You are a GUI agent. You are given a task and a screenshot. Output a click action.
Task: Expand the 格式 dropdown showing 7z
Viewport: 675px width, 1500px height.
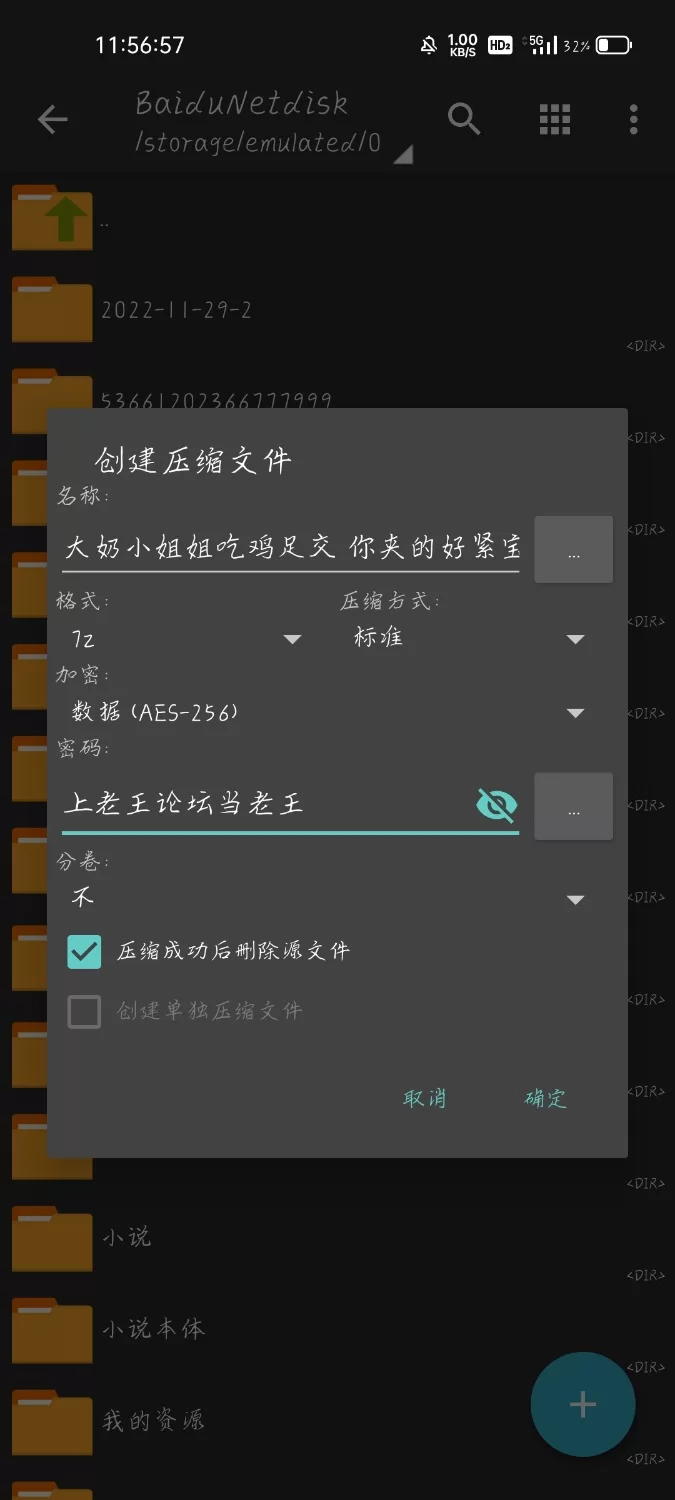click(182, 638)
